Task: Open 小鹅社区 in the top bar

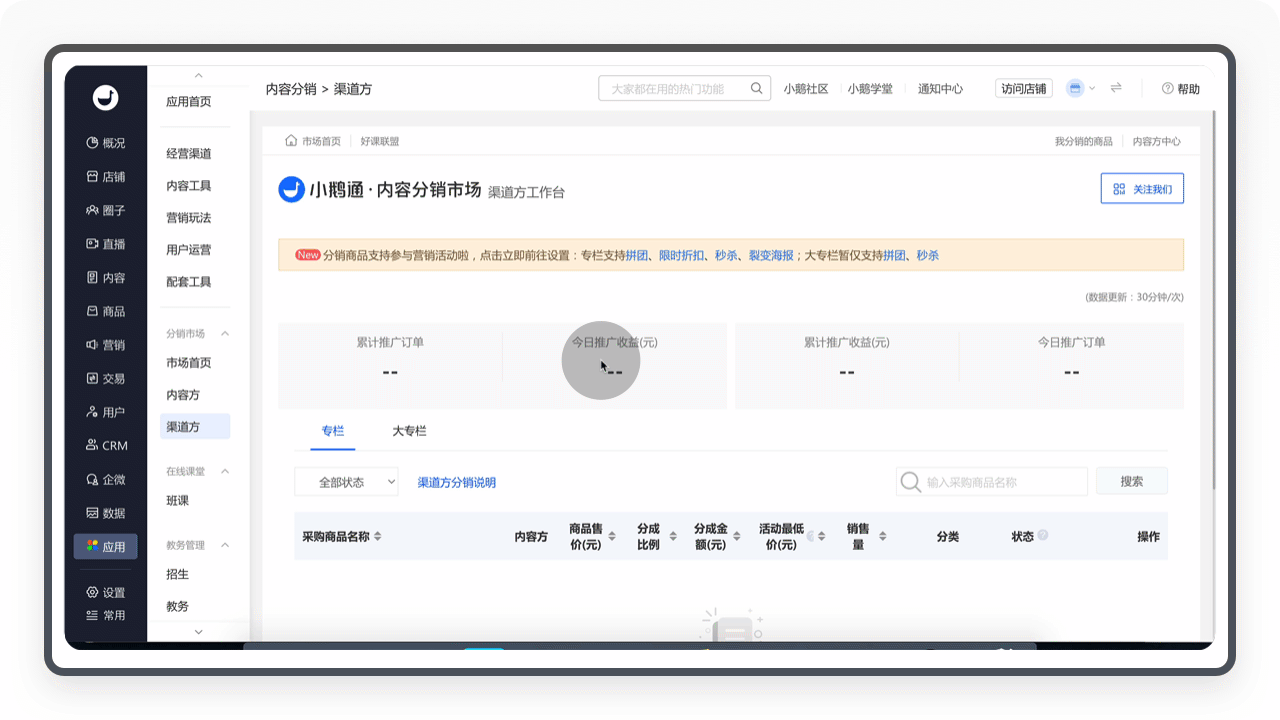Action: click(806, 89)
